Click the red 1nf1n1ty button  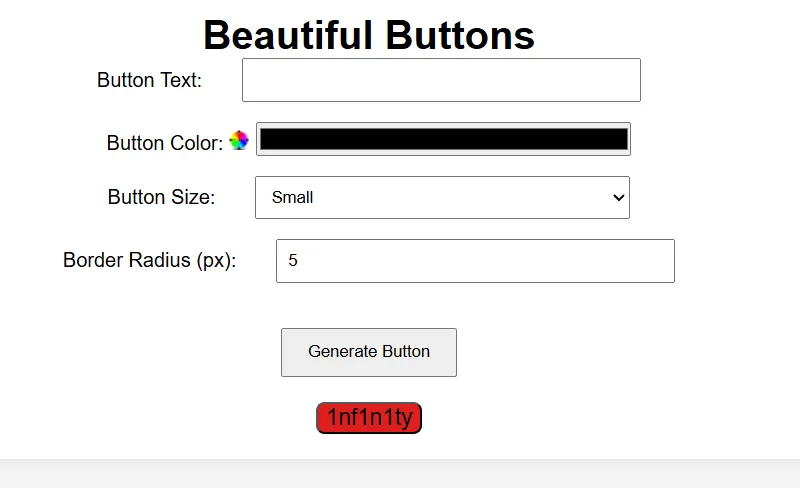369,418
